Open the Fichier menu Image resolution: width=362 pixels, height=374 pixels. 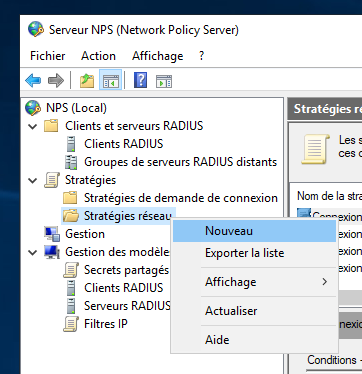48,56
